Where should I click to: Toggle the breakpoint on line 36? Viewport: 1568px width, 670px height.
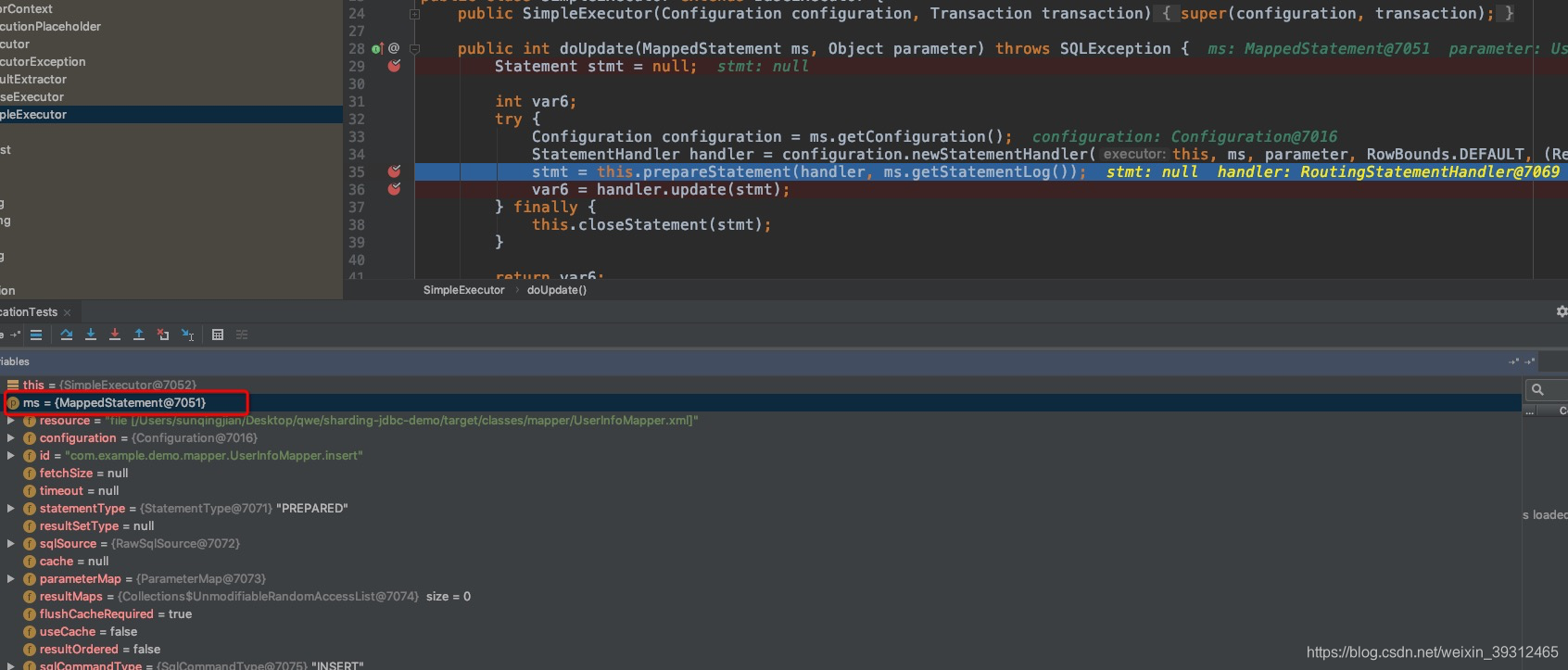tap(394, 189)
